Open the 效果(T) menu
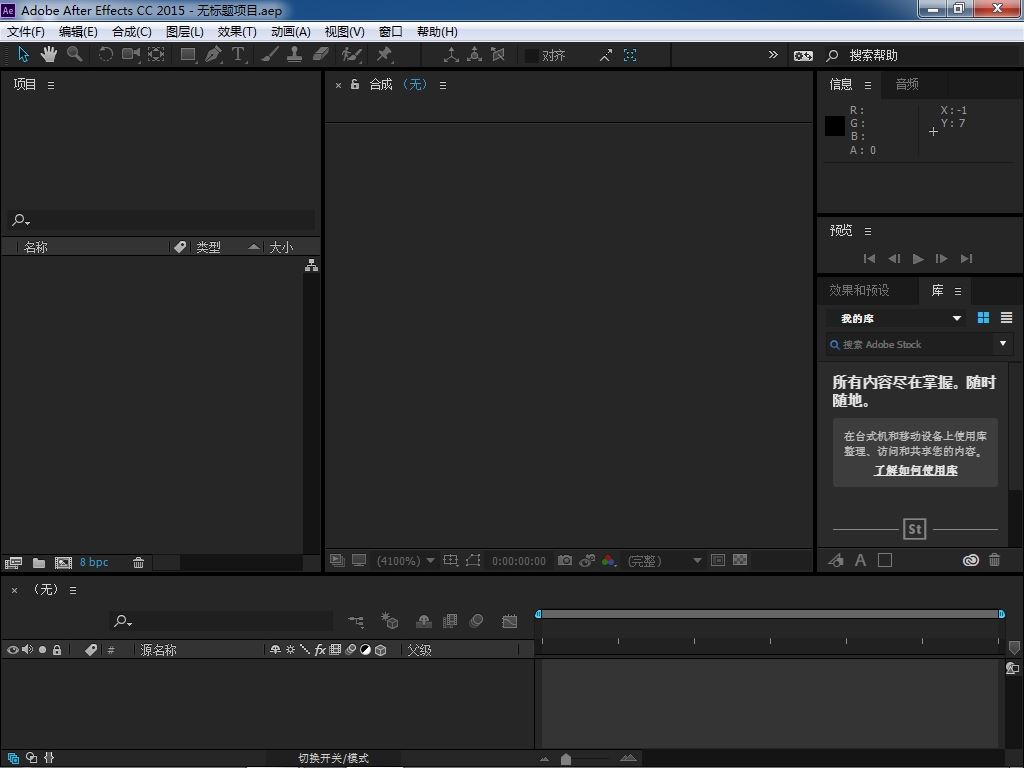The image size is (1024, 768). tap(237, 31)
